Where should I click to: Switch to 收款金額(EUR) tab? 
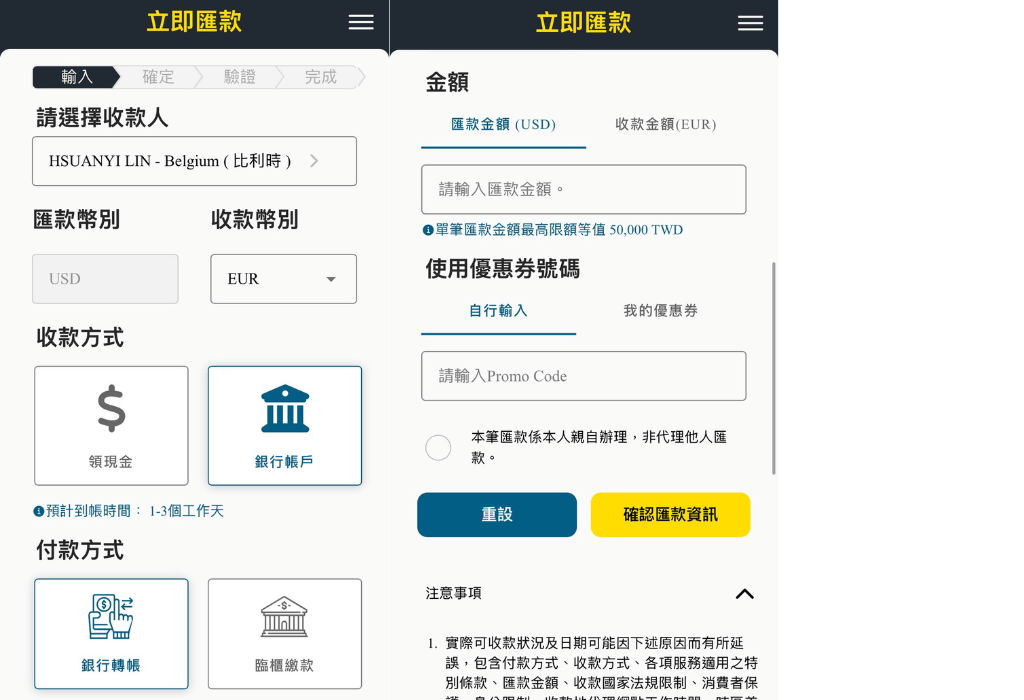[665, 125]
